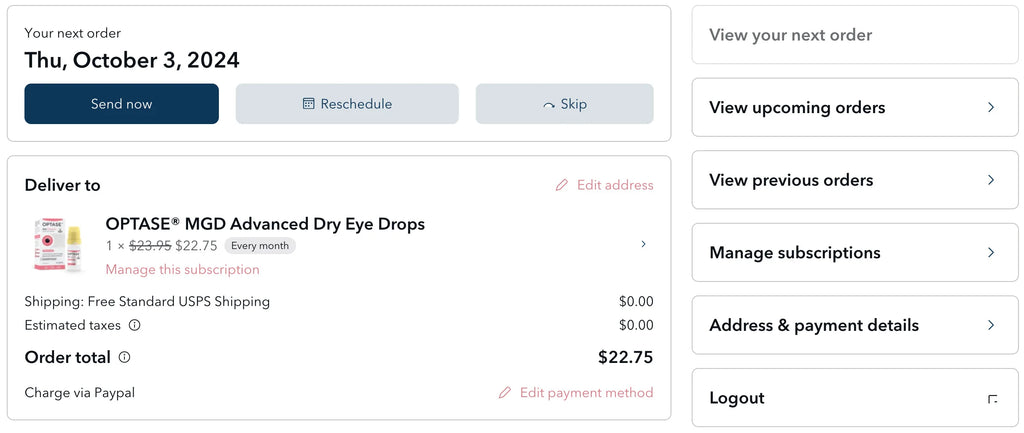Click the pencil icon beside Edit address

click(x=562, y=185)
